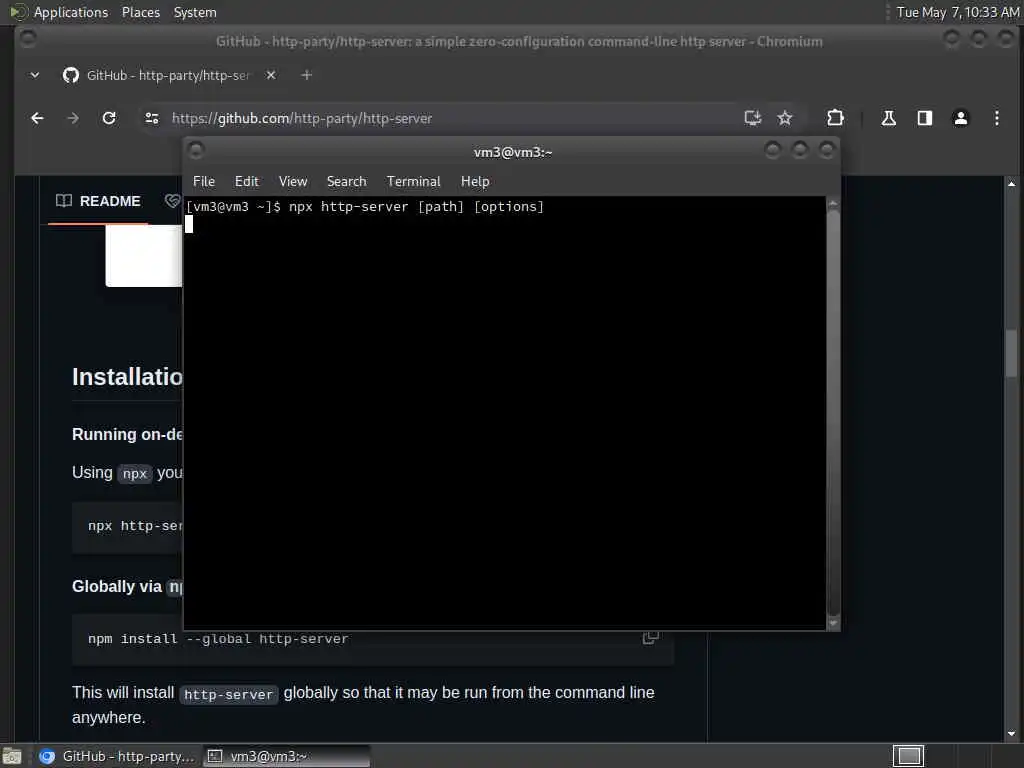
Task: Click the show desktop icon in taskbar
Action: [12, 756]
